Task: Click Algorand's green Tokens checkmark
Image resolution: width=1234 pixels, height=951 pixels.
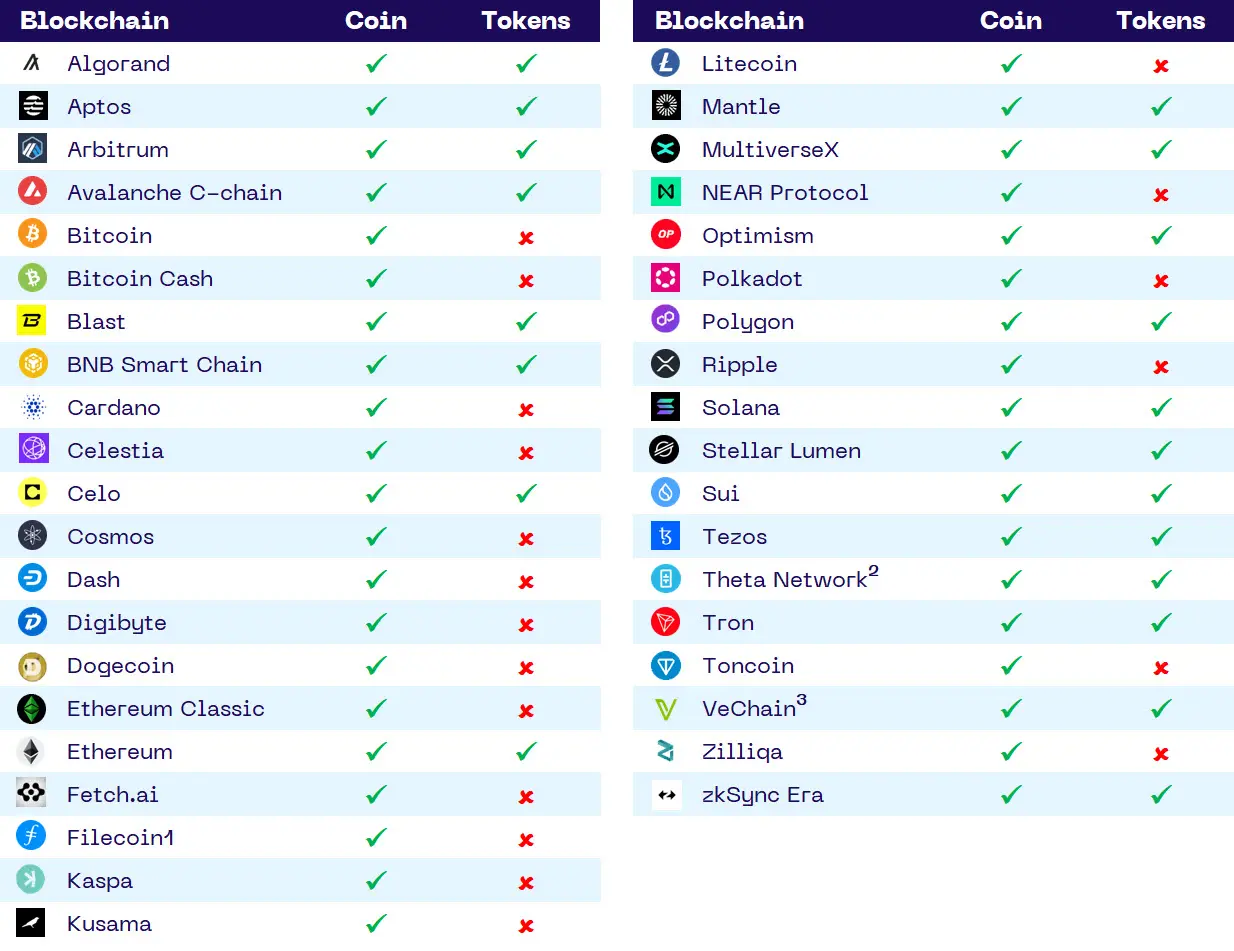Action: [526, 63]
